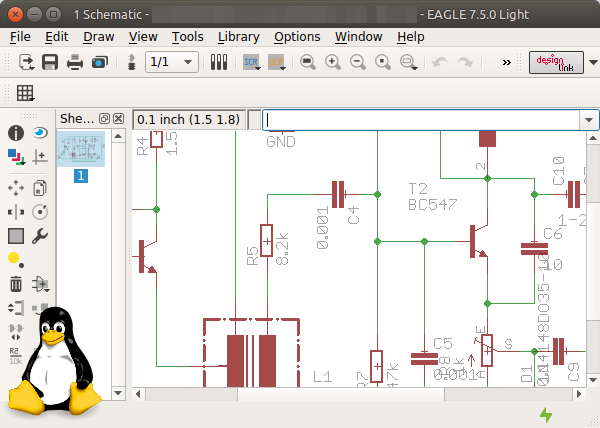
Task: Click the green lightning bolt status icon
Action: pos(546,415)
